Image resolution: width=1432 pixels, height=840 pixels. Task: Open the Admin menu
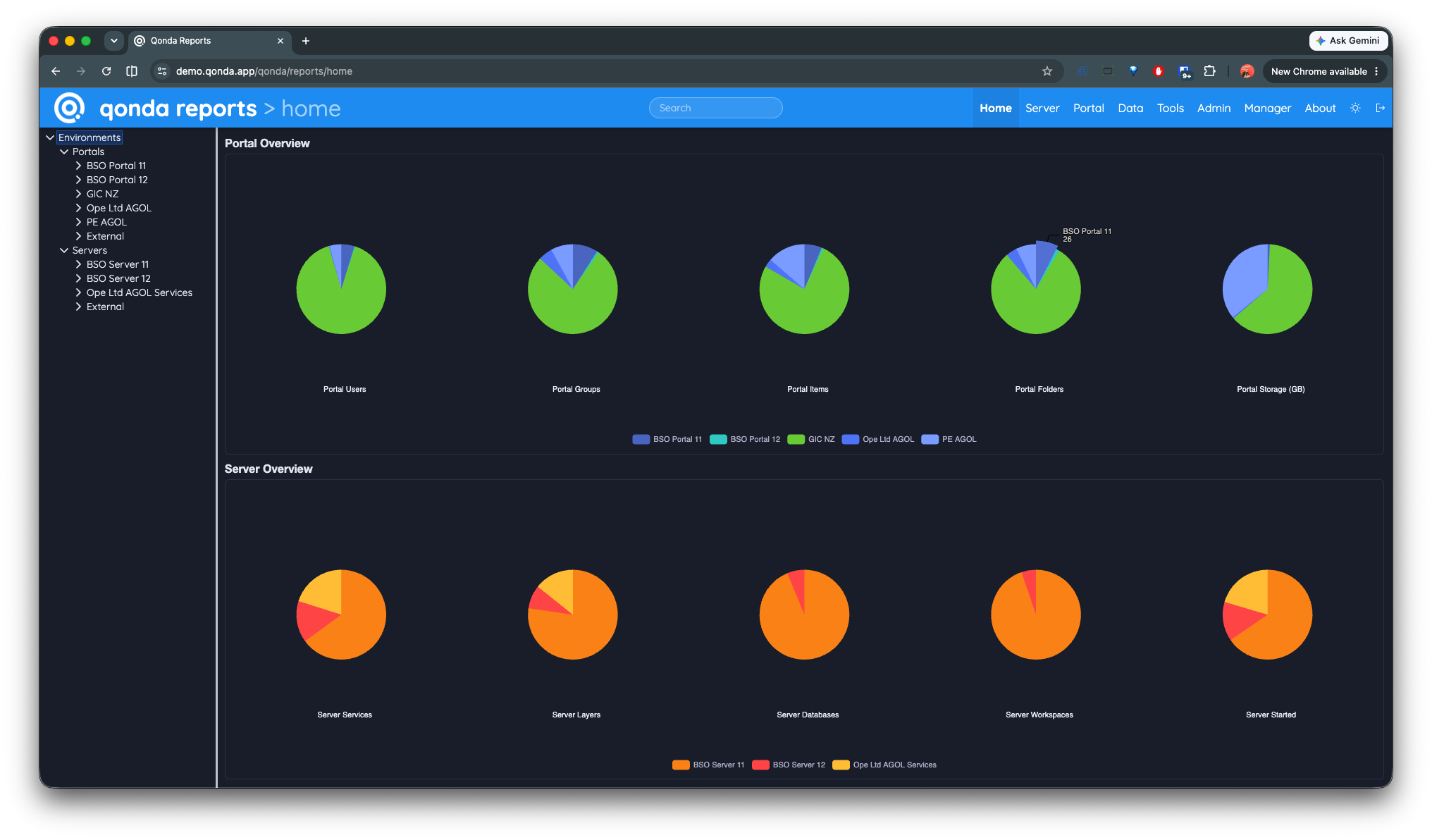(x=1214, y=108)
